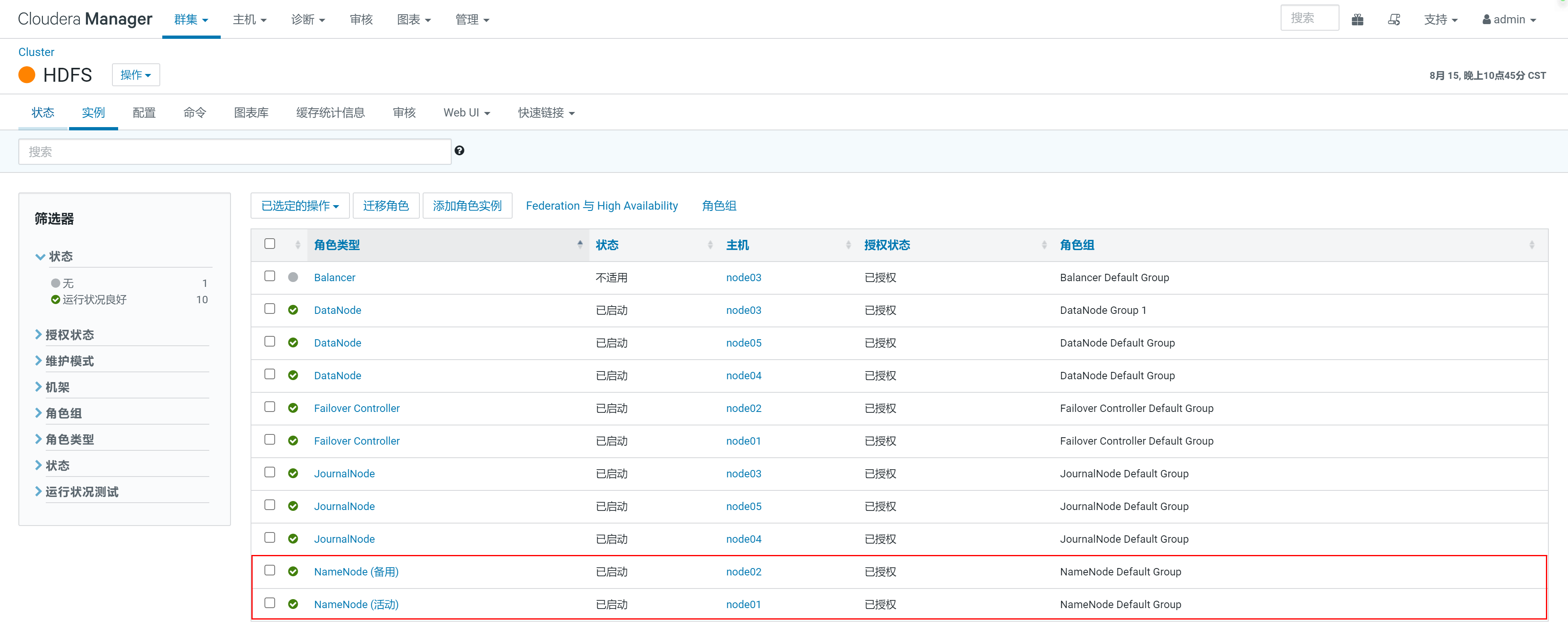Tick the select-all checkbox in table header
Viewport: 1568px width, 622px height.
click(270, 244)
